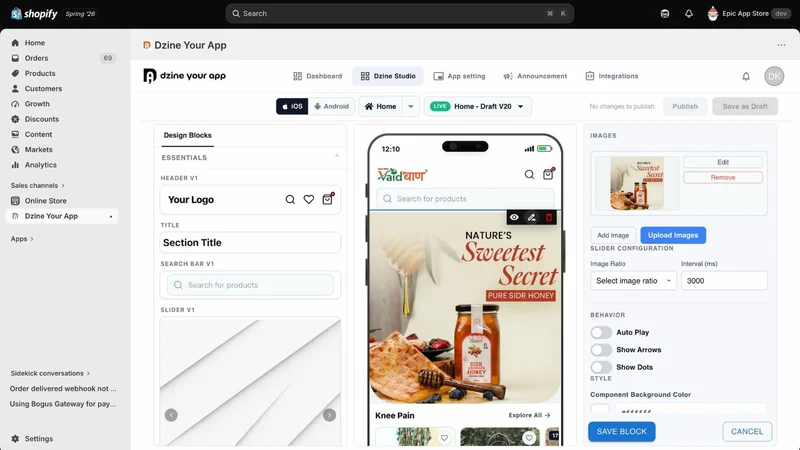
Task: Remove the slider image
Action: tap(723, 178)
